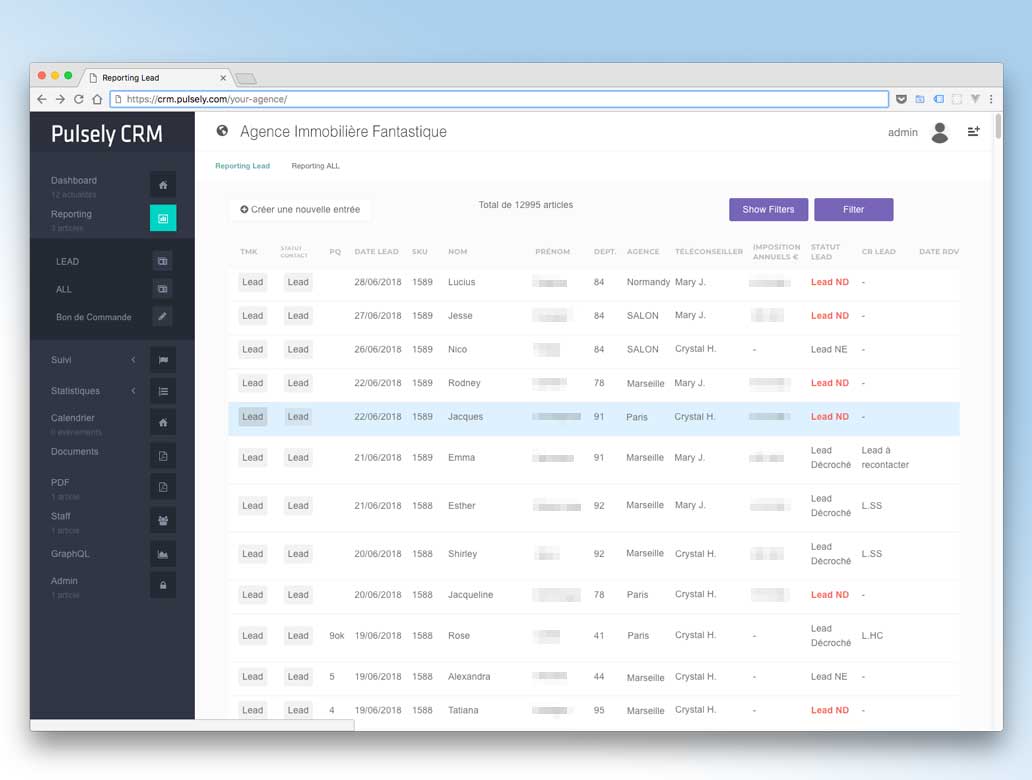Open the GraphQL area-chart icon

tap(163, 554)
